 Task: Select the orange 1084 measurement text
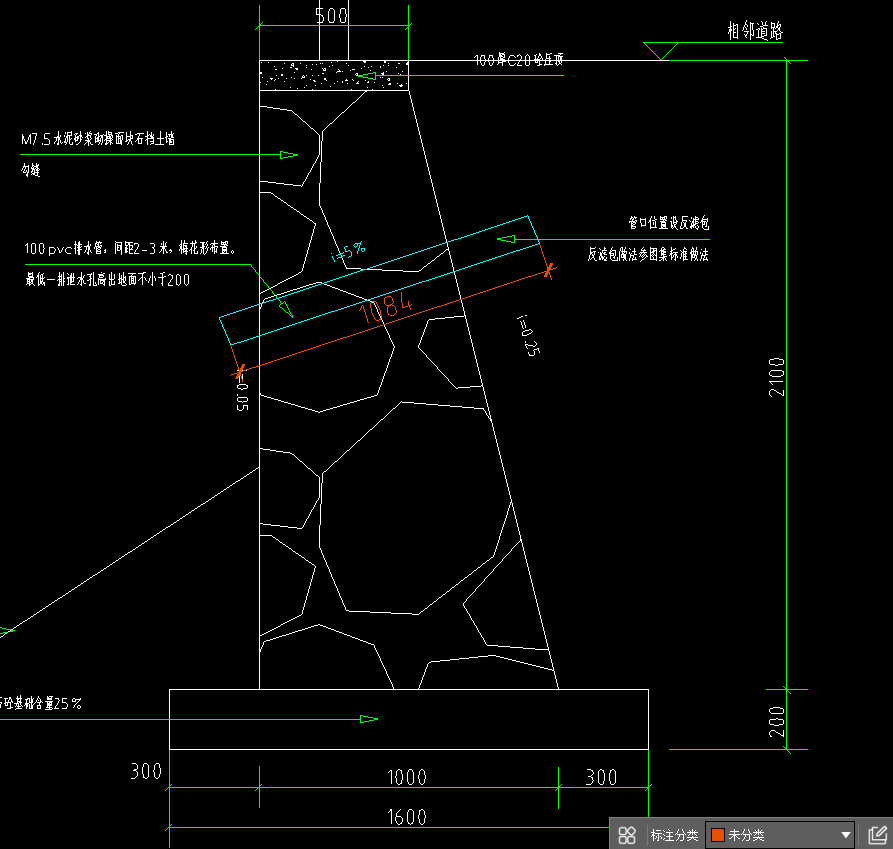385,309
